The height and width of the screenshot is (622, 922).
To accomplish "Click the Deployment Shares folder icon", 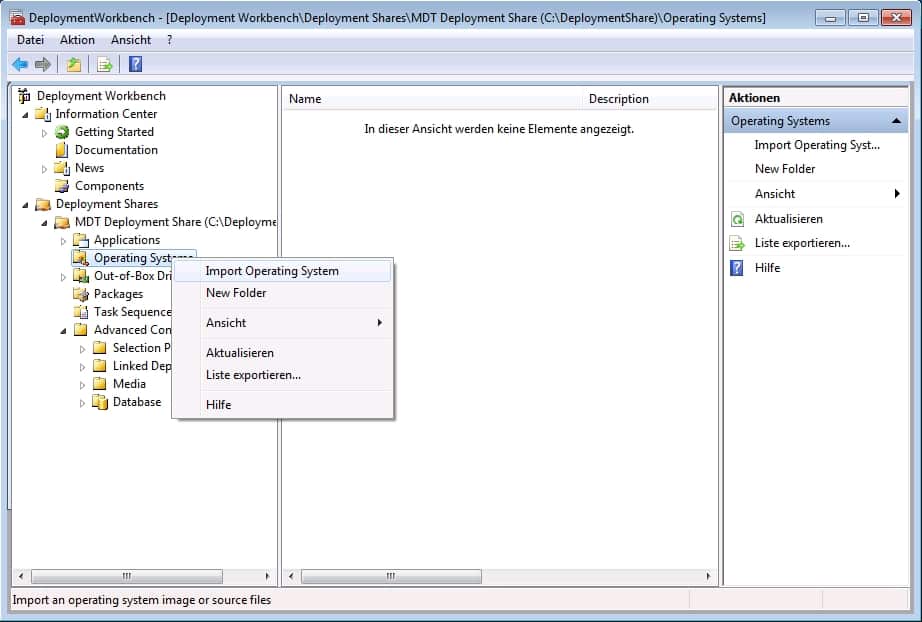I will 43,204.
